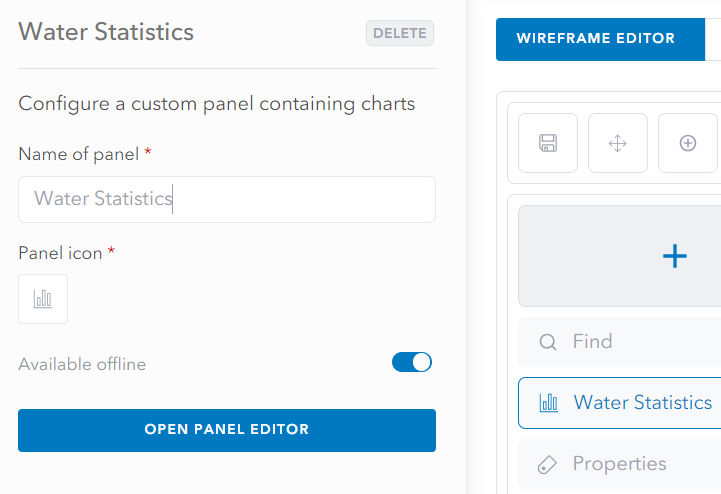721x494 pixels.
Task: Delete the Water Statistics panel
Action: 400,33
